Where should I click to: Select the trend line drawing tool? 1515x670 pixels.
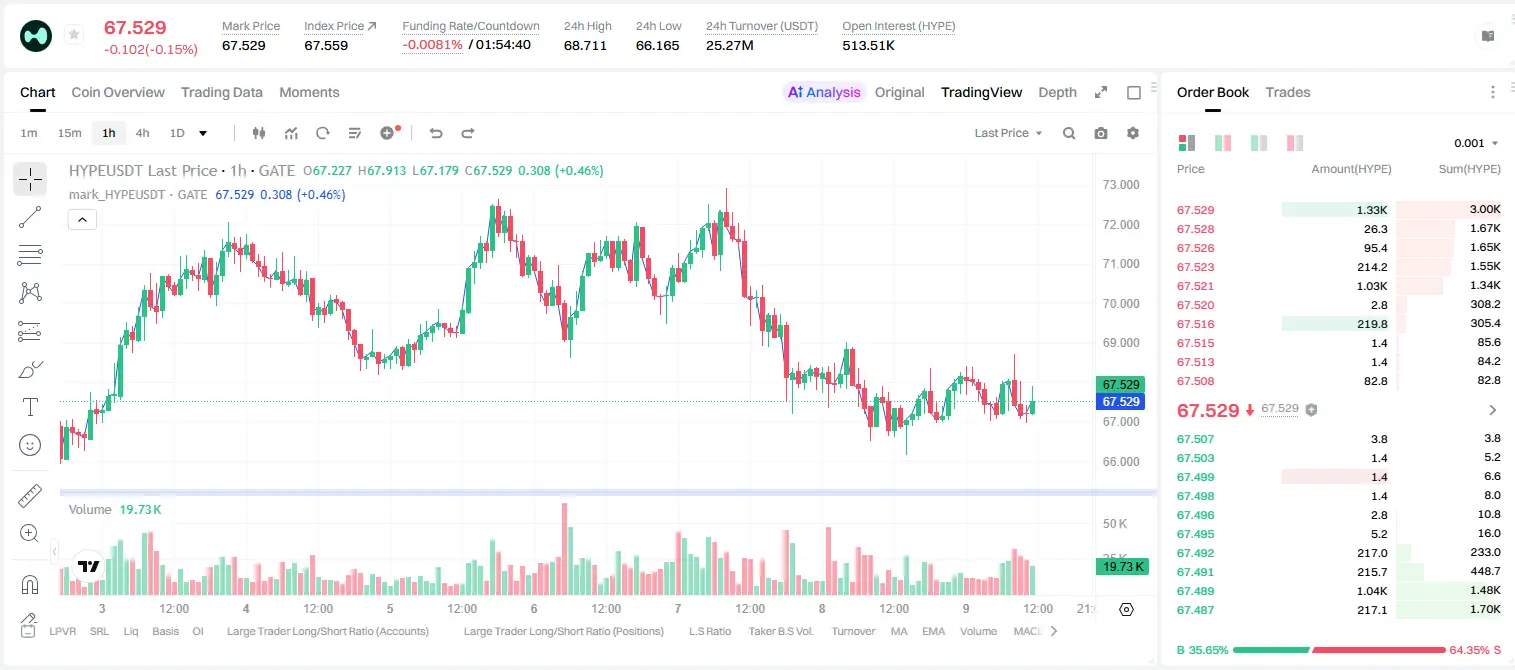(x=30, y=217)
